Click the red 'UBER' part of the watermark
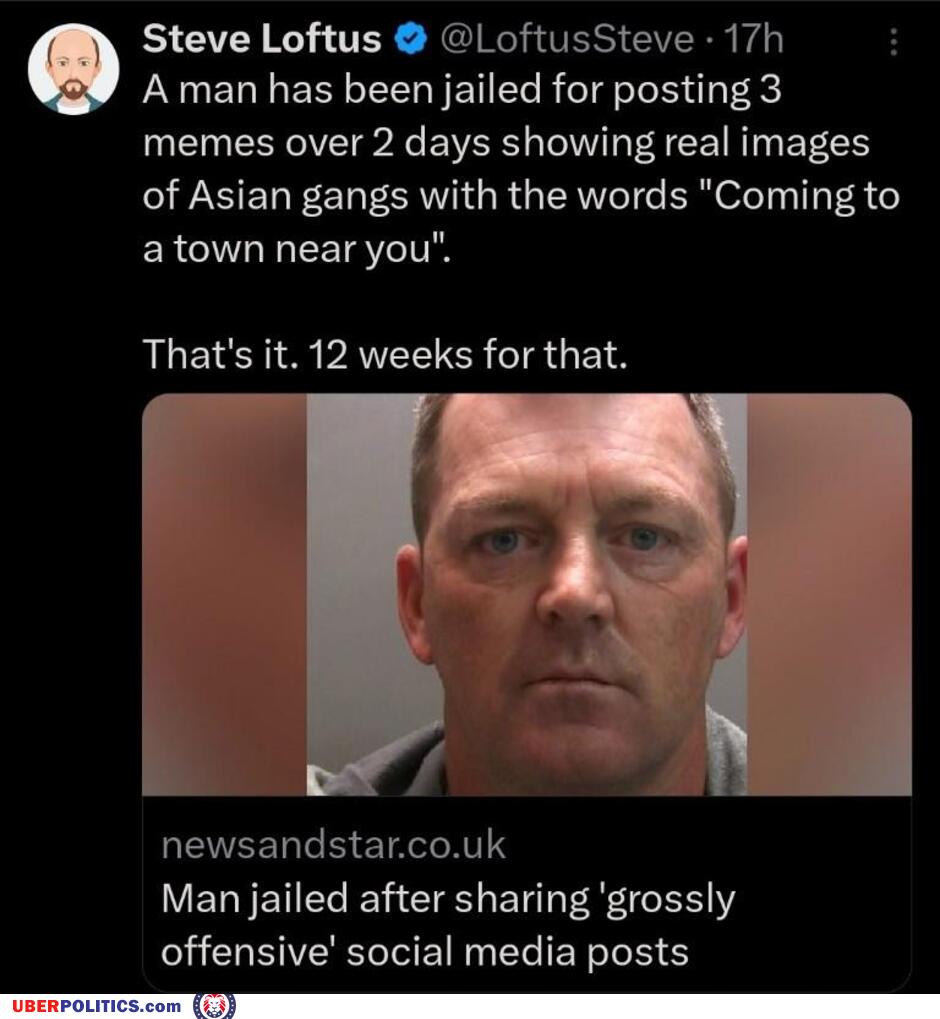The width and height of the screenshot is (940, 1019). pyautogui.click(x=36, y=1006)
